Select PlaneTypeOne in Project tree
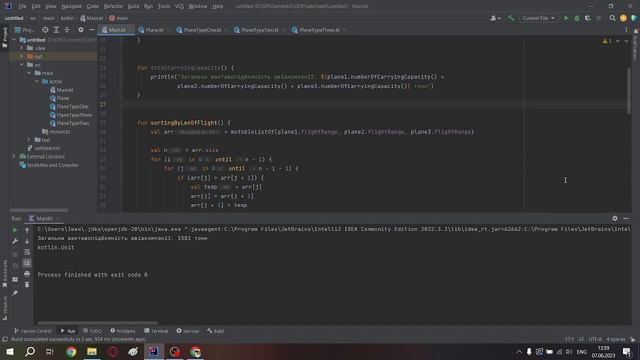 (69, 107)
